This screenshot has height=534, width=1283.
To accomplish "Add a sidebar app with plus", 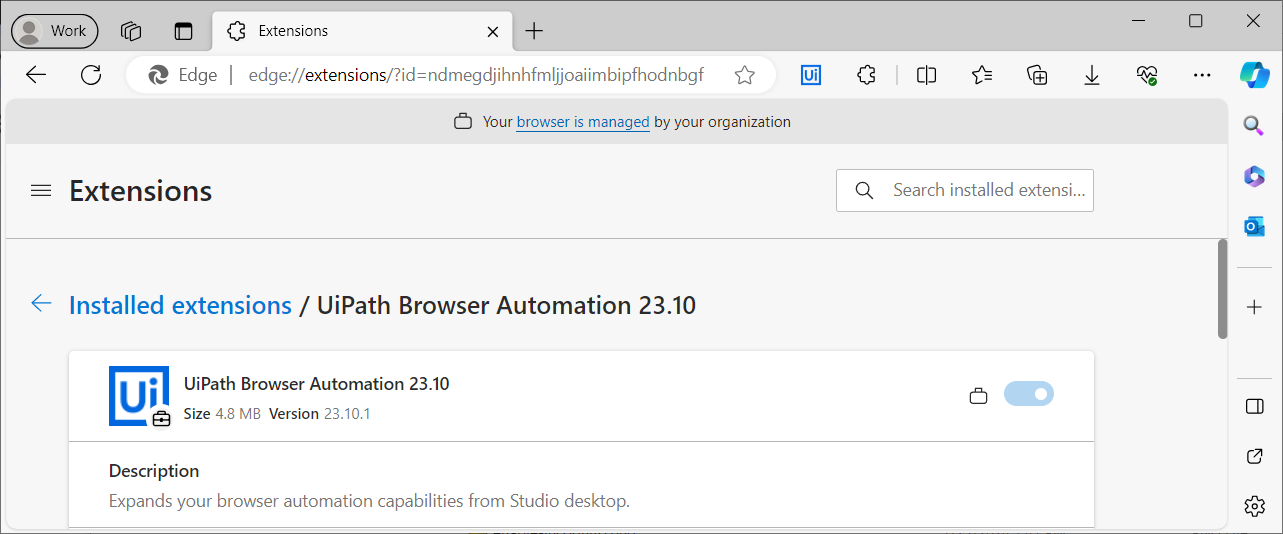I will pyautogui.click(x=1254, y=307).
